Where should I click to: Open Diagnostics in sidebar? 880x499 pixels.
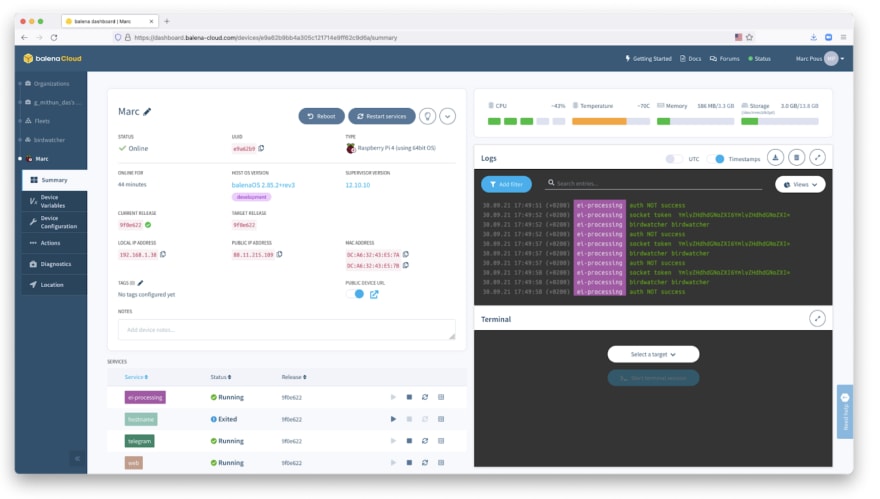(x=54, y=264)
